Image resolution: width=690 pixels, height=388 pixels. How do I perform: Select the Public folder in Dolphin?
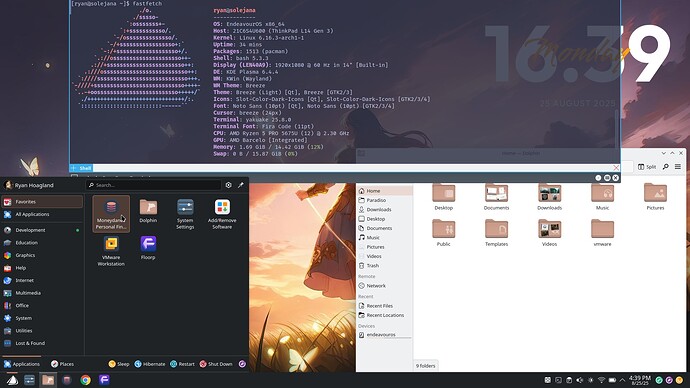tap(444, 233)
